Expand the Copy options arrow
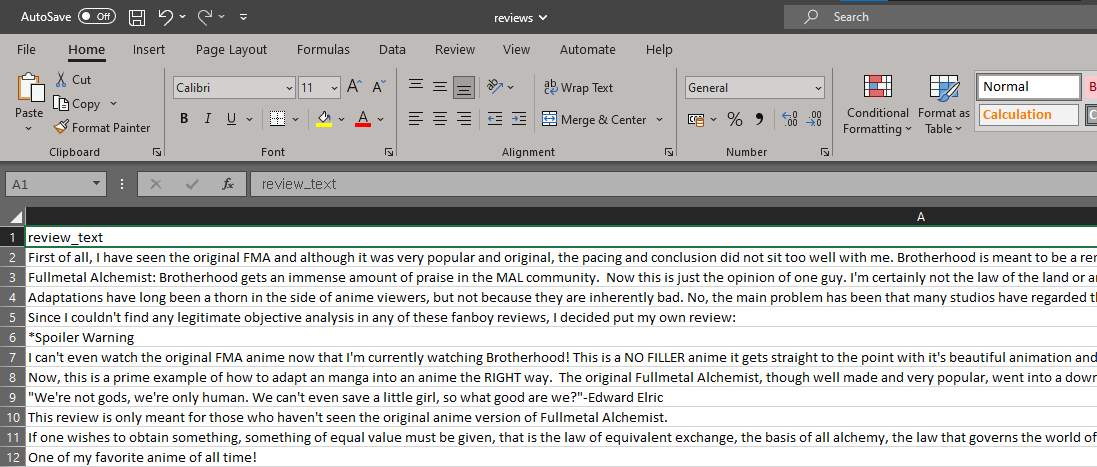This screenshot has width=1097, height=467. [x=113, y=103]
